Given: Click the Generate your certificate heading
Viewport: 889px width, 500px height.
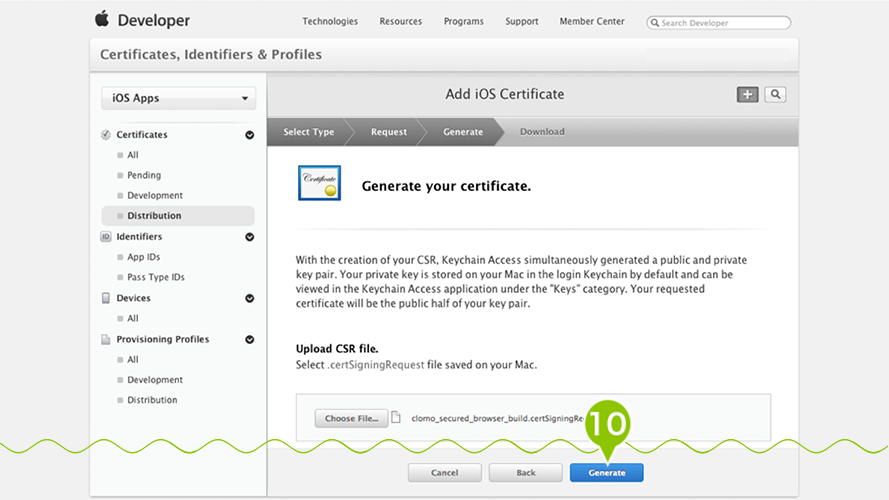Looking at the screenshot, I should coord(446,187).
